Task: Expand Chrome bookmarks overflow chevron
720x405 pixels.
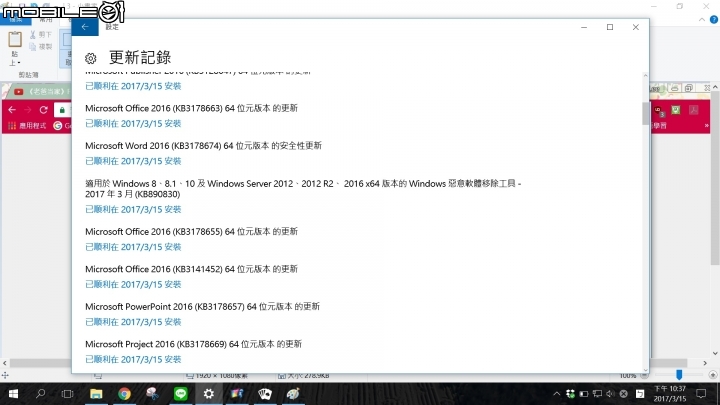Action: pos(707,125)
